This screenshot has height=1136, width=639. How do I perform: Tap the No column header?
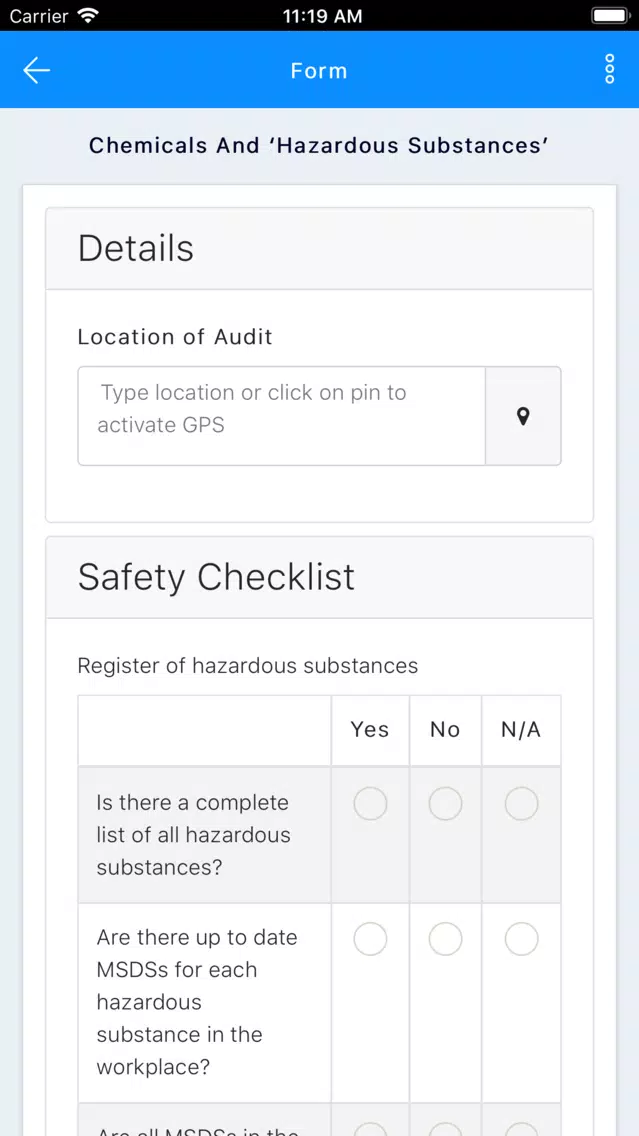tap(445, 730)
